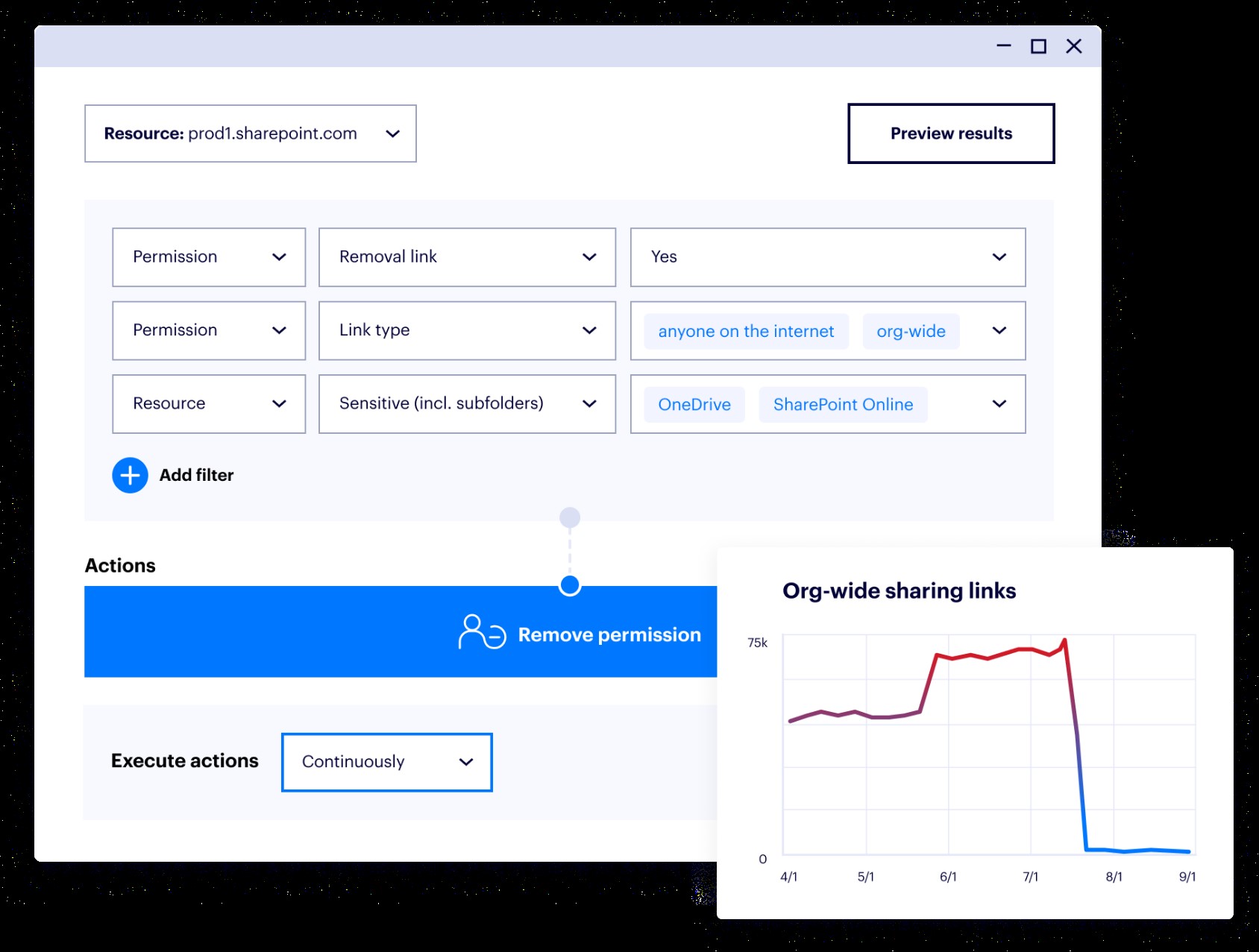Click the Add filter label

click(196, 475)
